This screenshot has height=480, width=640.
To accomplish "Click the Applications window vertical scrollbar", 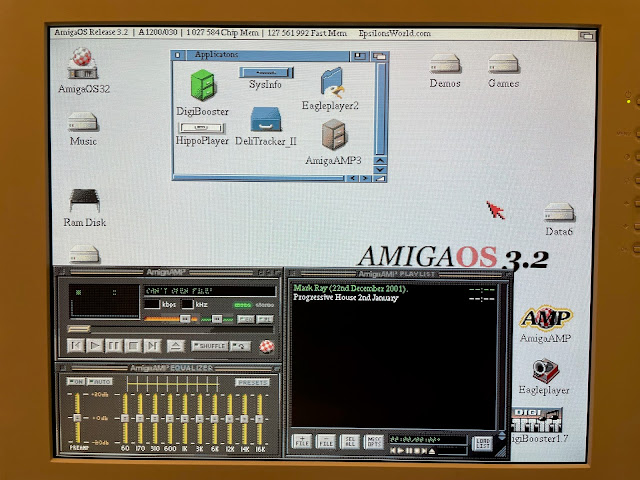I will pos(380,108).
